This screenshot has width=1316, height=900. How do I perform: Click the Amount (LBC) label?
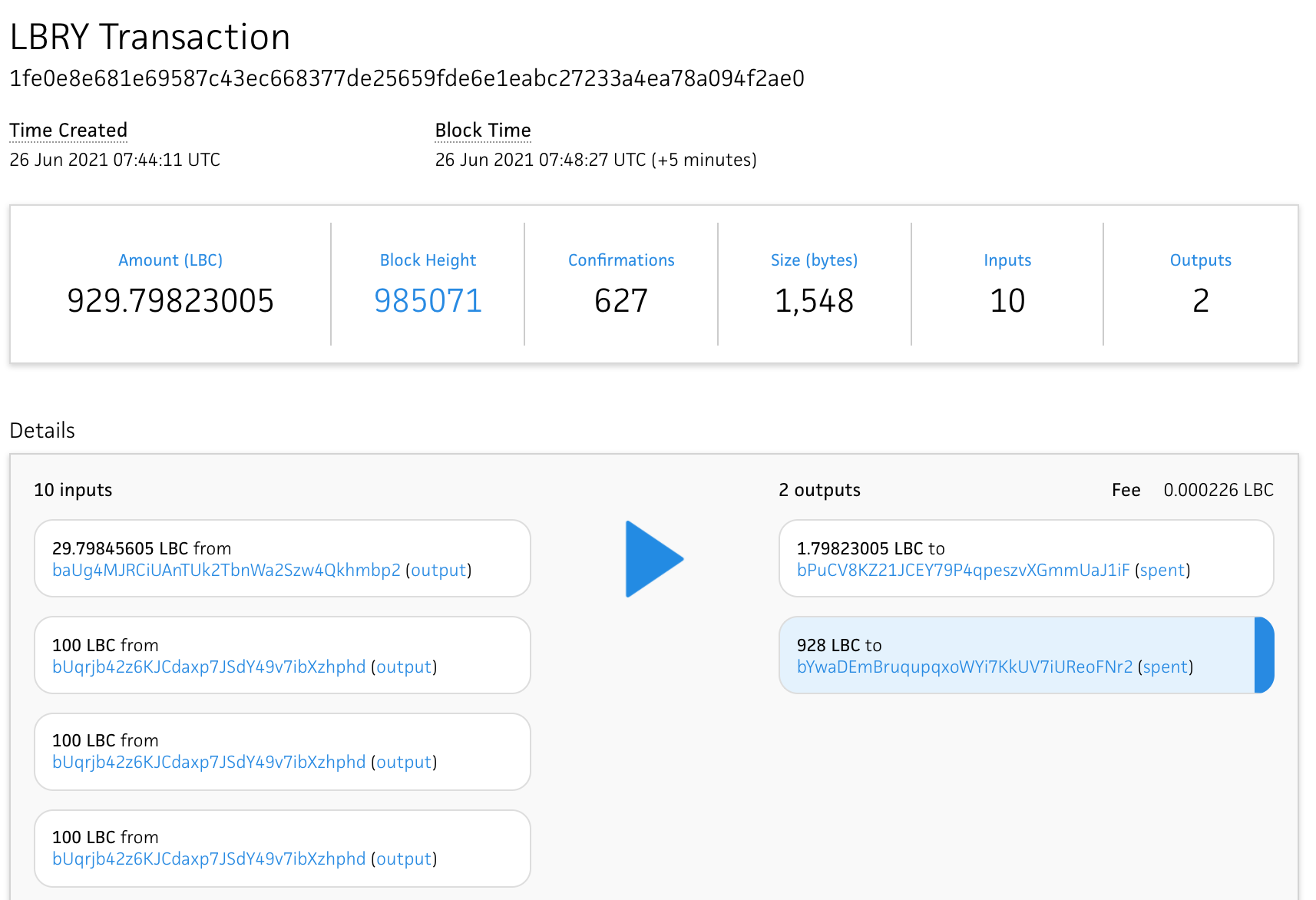point(170,260)
